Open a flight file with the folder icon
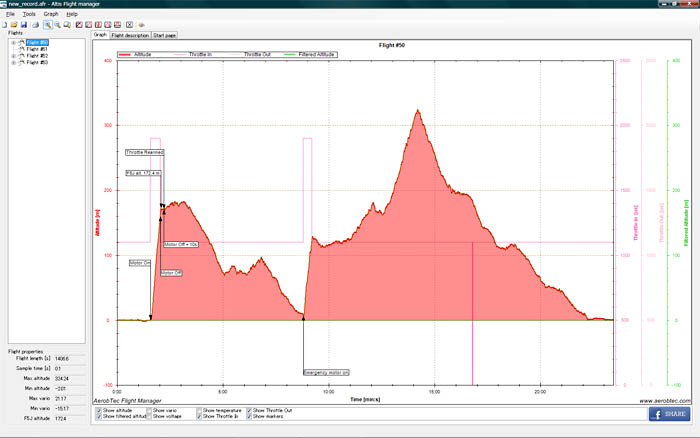 [14, 25]
